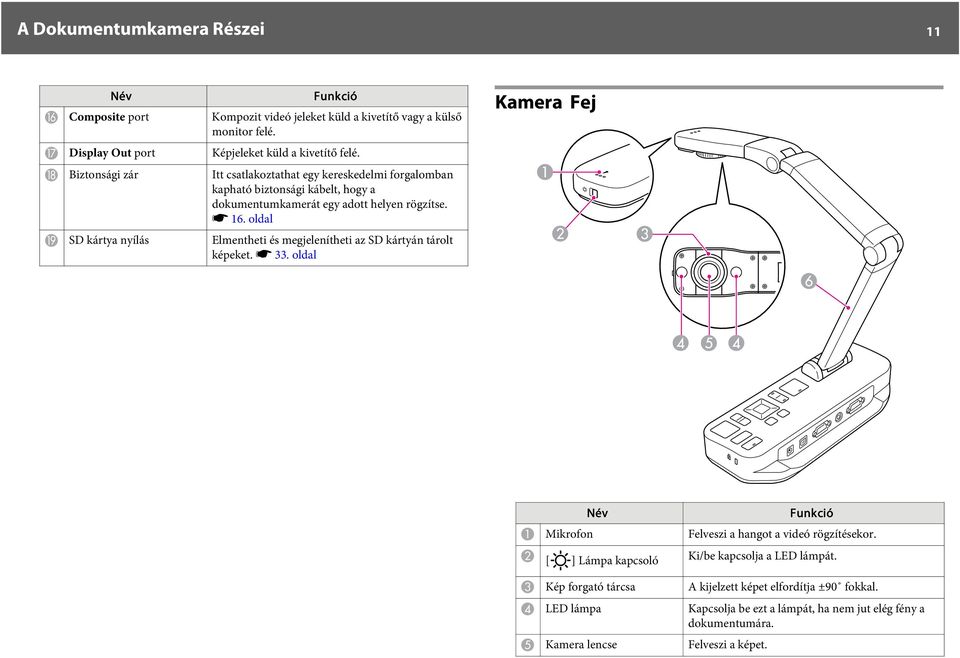Click the number 1 marker in the Mikrofon row

click(x=527, y=534)
